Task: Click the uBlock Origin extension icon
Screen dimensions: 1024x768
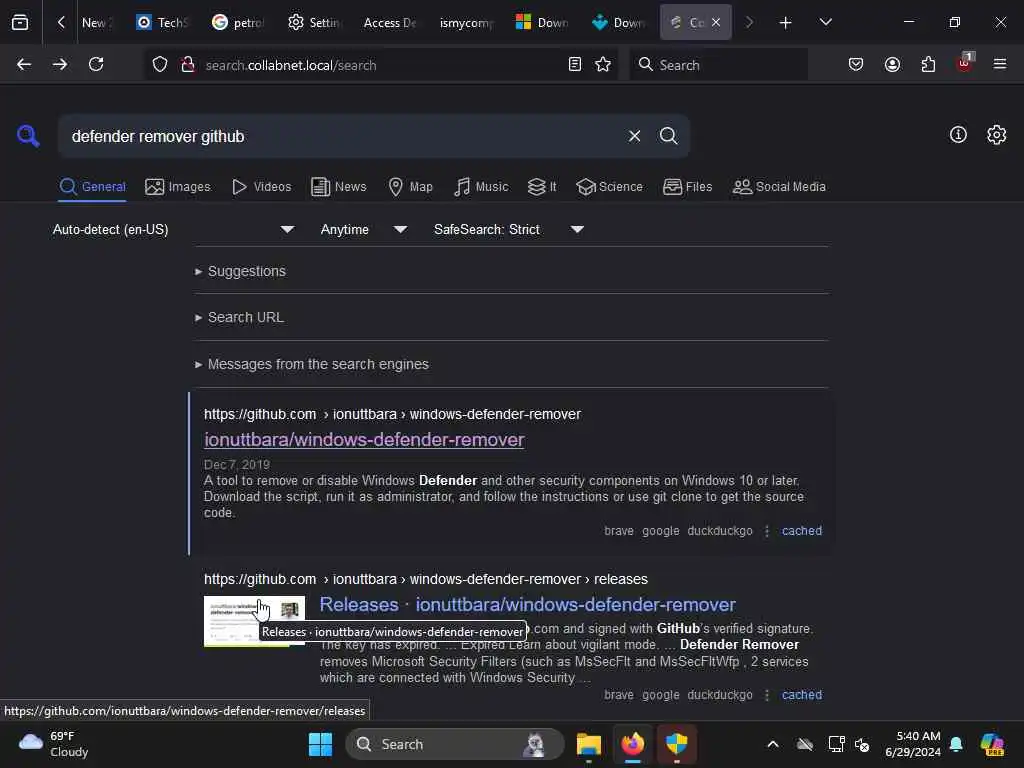Action: pos(965,63)
